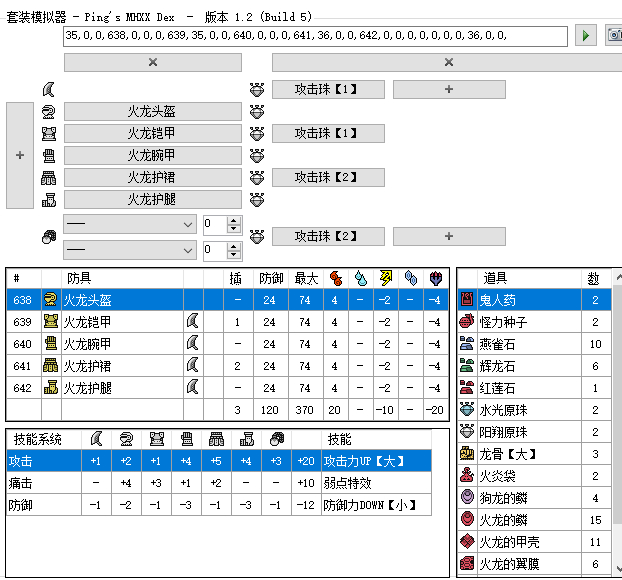Click the jewel icon next to 火龙护腿
Screen dimensions: 622x580
pos(257,200)
